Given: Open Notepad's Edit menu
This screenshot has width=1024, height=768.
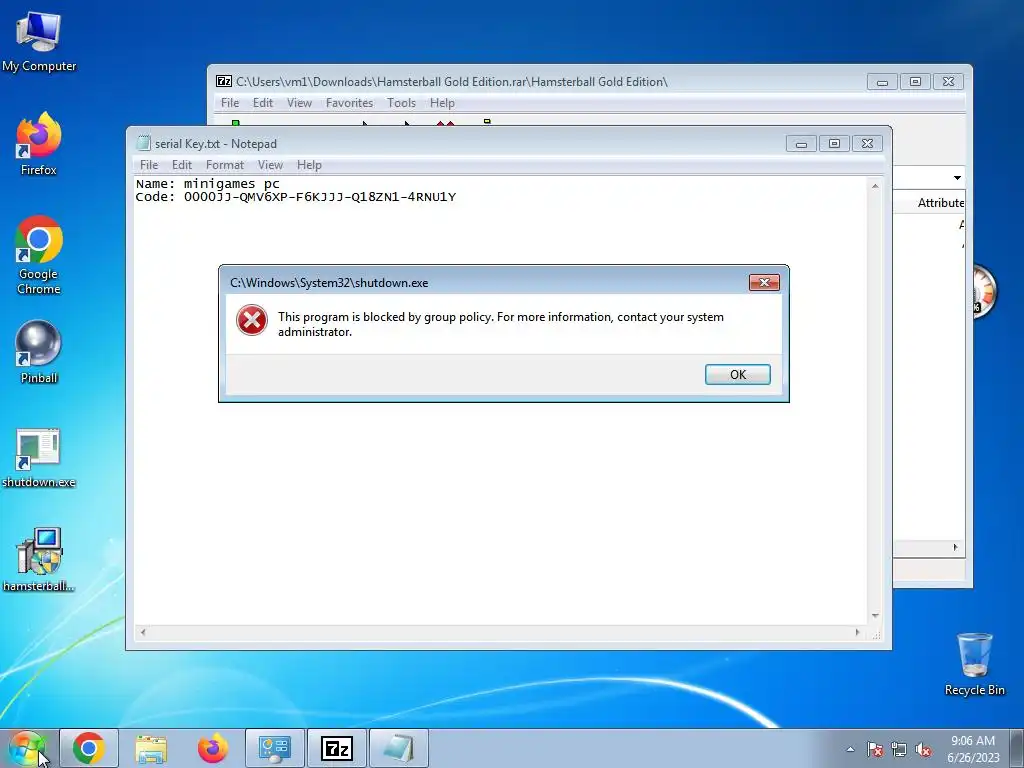Looking at the screenshot, I should (182, 165).
